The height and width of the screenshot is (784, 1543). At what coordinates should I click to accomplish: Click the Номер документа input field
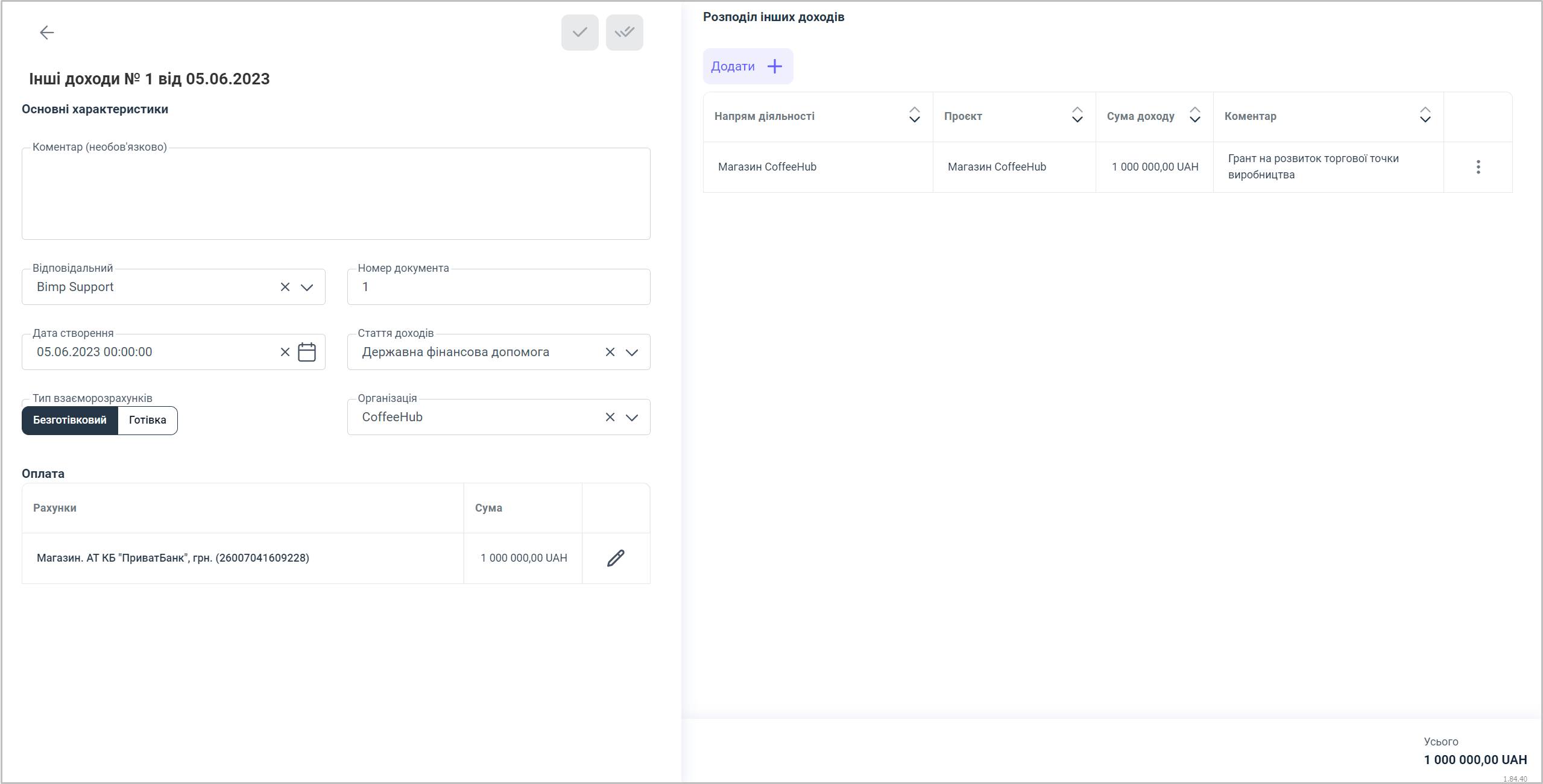499,287
